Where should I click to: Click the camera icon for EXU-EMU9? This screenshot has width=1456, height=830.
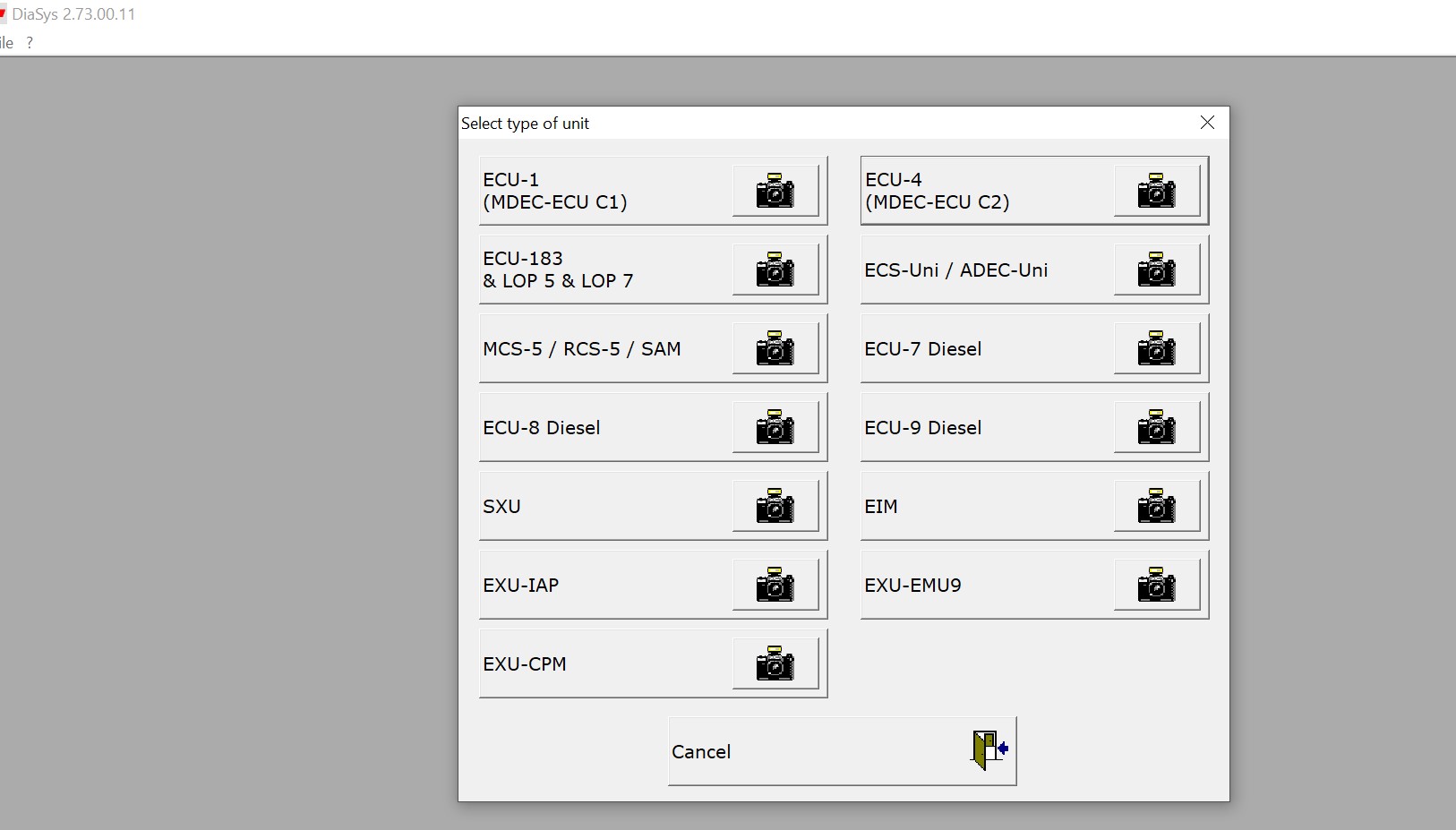pos(1156,584)
